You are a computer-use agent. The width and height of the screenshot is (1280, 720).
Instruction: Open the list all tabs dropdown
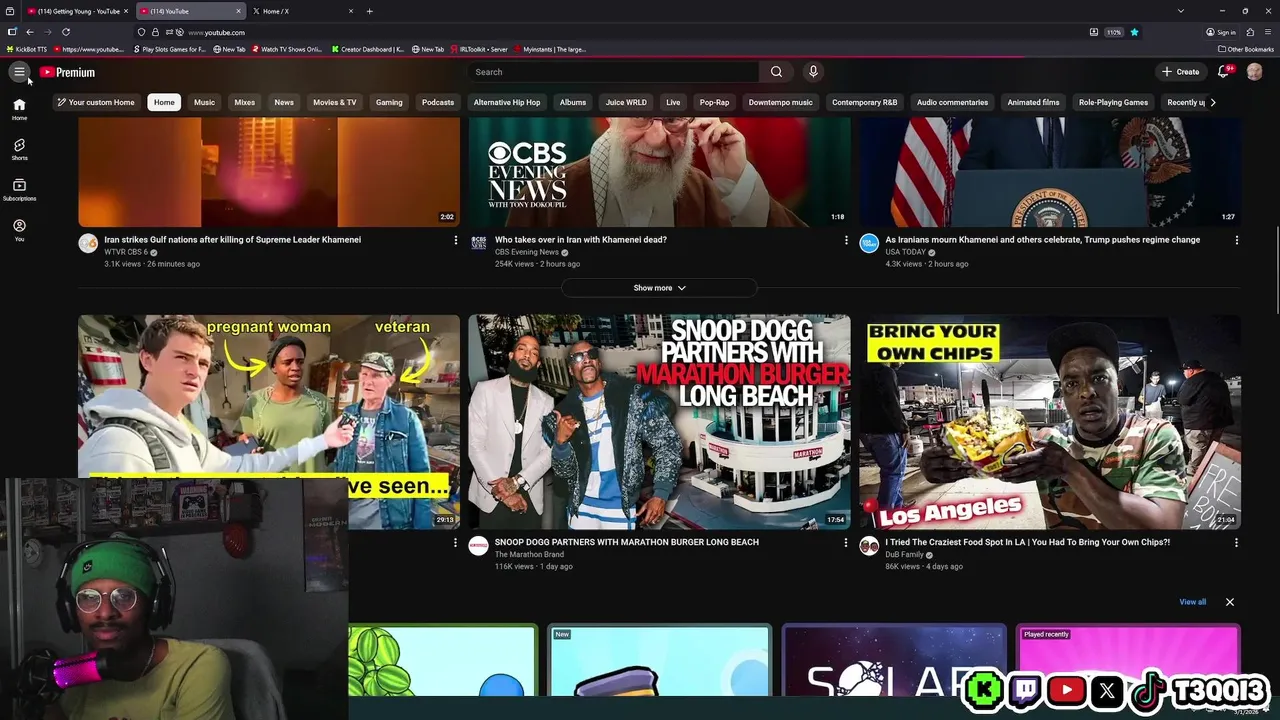(1181, 11)
